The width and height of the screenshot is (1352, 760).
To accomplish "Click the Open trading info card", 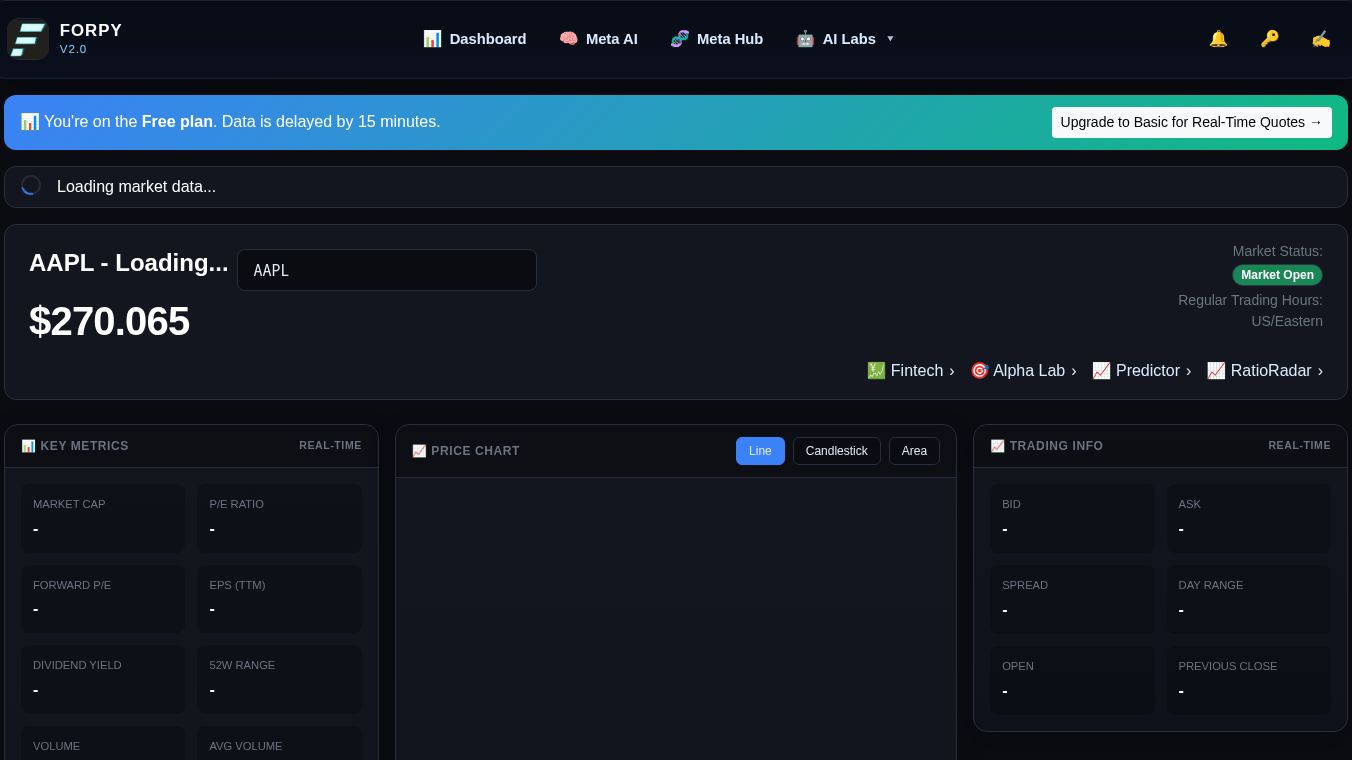I will [x=1072, y=680].
